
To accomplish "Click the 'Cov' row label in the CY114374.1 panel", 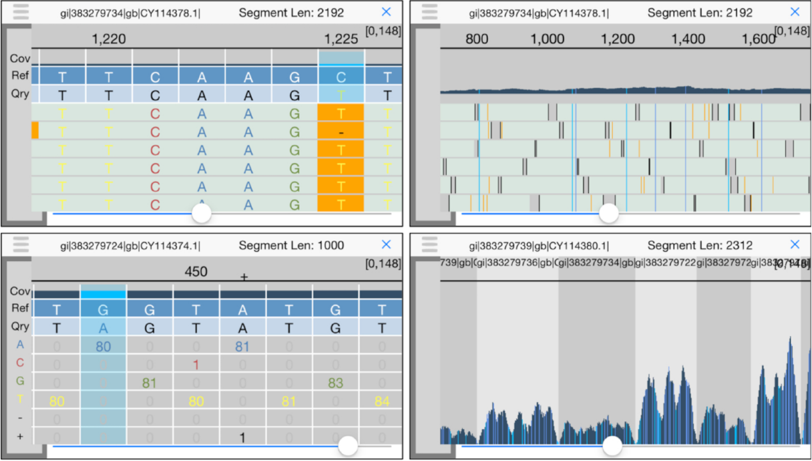I will [20, 291].
